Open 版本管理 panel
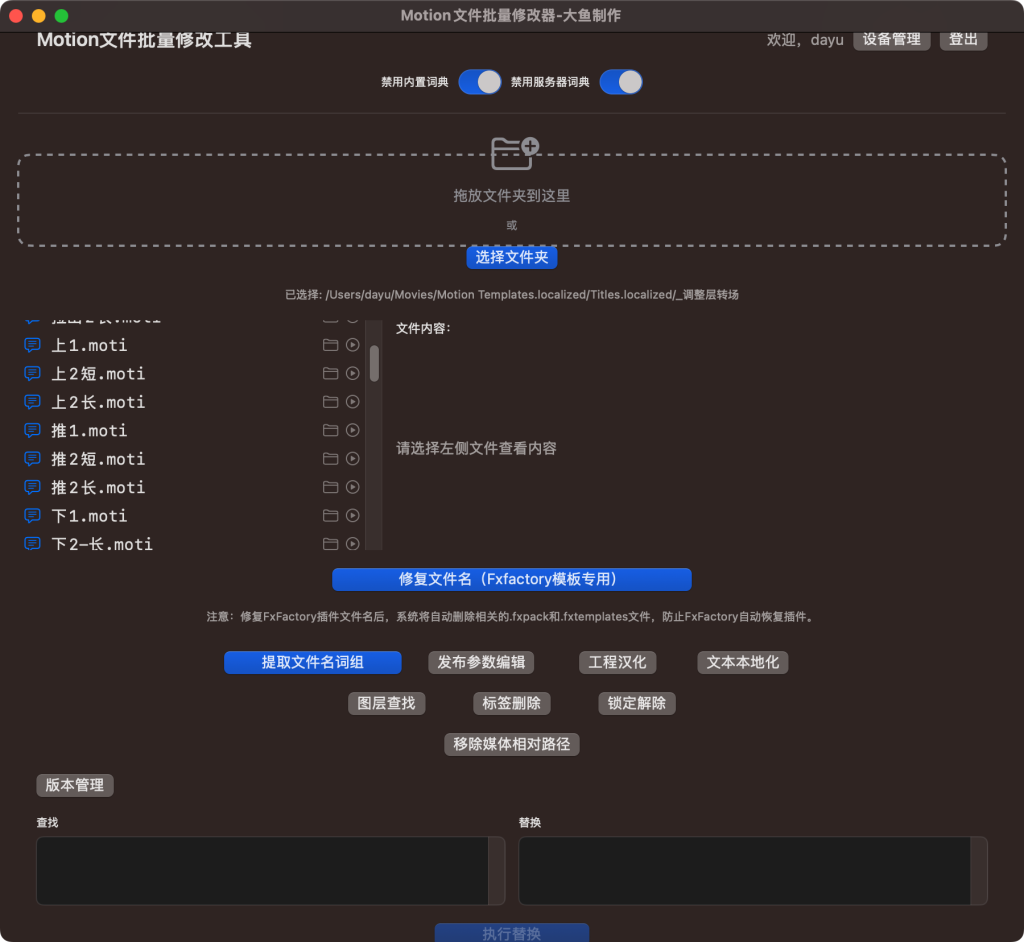 pos(75,785)
